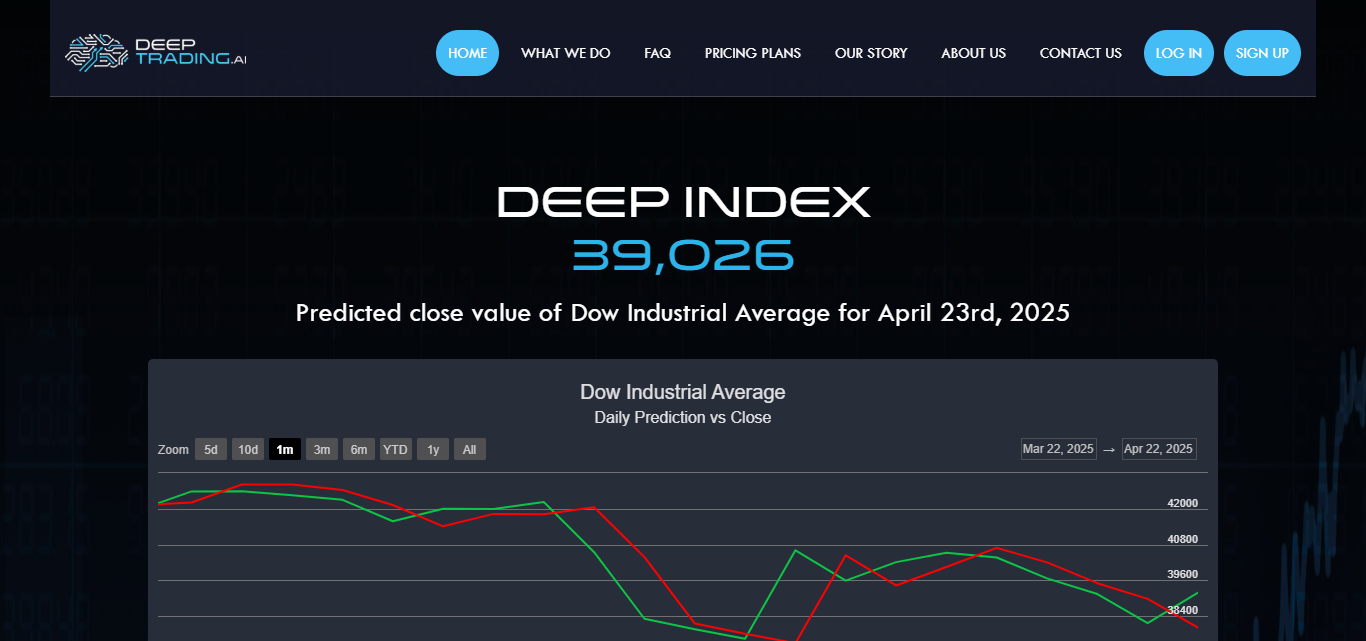
Task: Switch chart zoom to 6m
Action: coord(359,449)
